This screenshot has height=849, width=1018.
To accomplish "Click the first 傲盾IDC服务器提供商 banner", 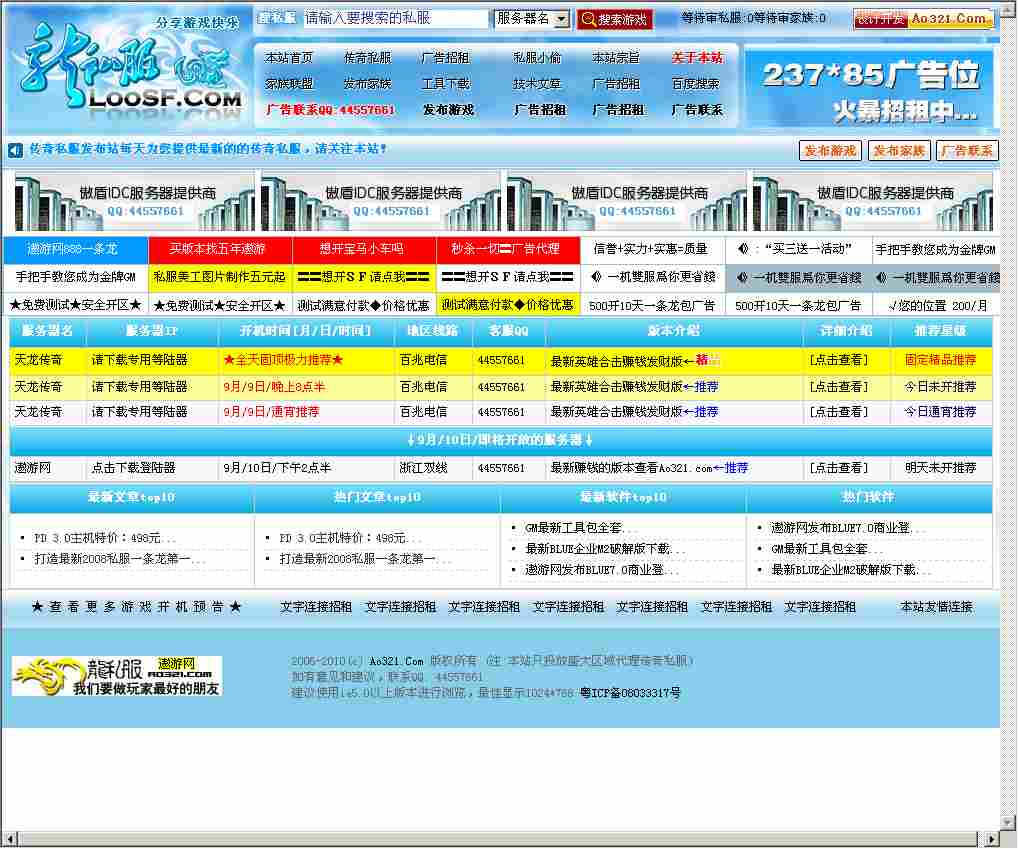I will coord(134,201).
